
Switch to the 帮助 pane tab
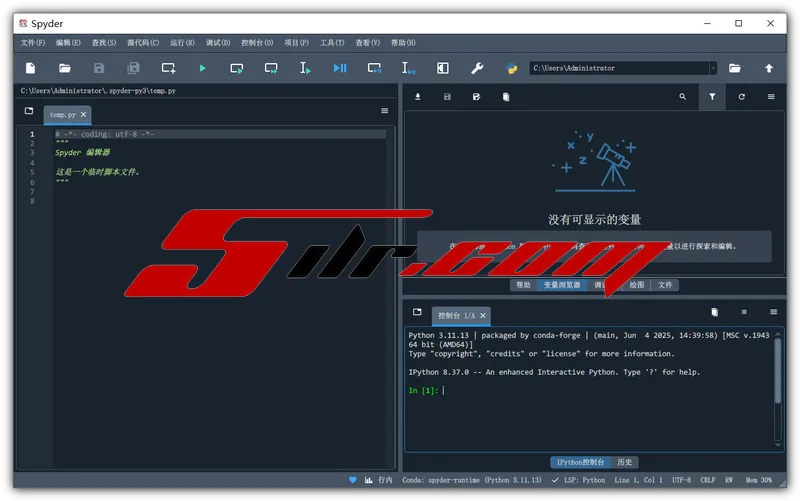523,285
